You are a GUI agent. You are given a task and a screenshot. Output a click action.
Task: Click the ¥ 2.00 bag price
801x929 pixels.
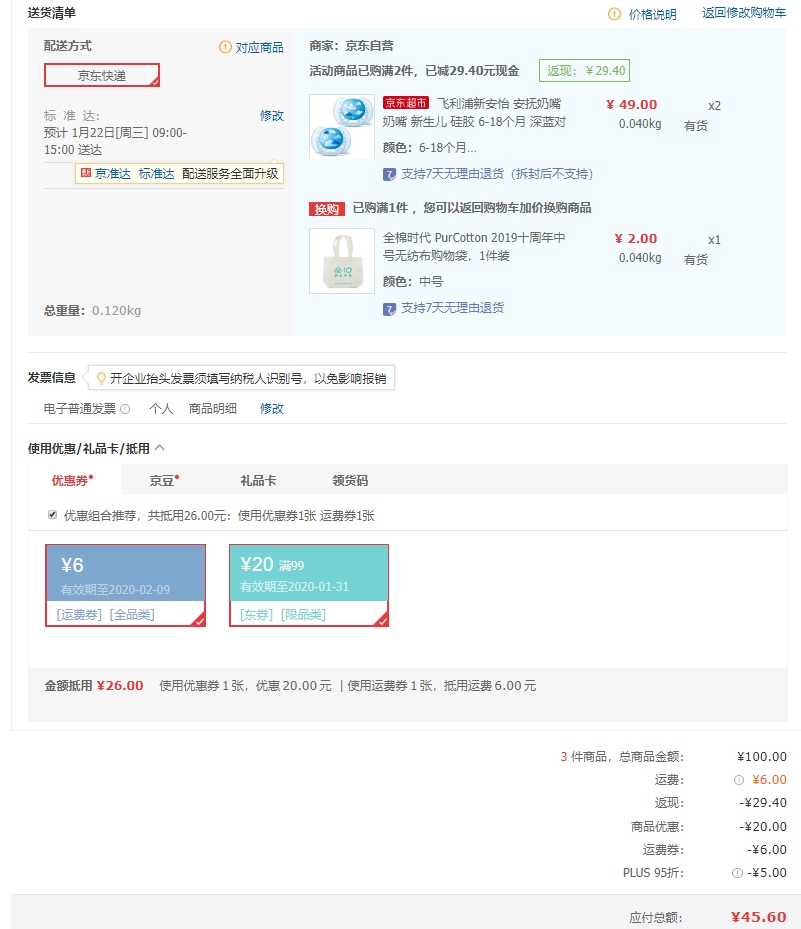636,239
